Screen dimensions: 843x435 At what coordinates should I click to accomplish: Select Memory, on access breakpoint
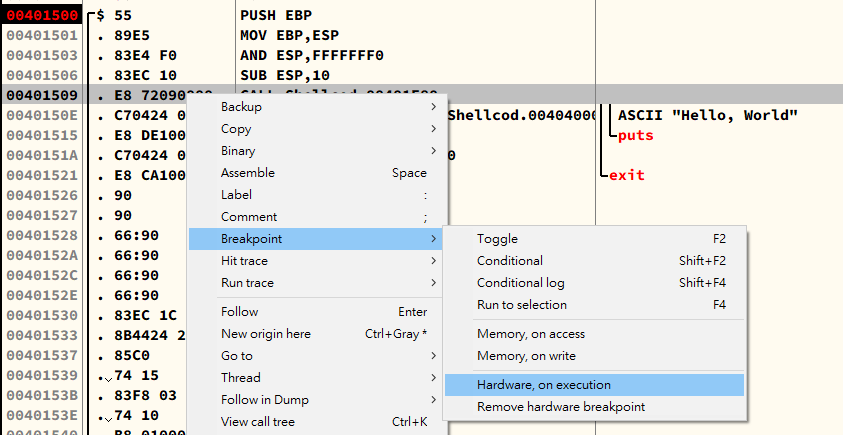coord(531,334)
